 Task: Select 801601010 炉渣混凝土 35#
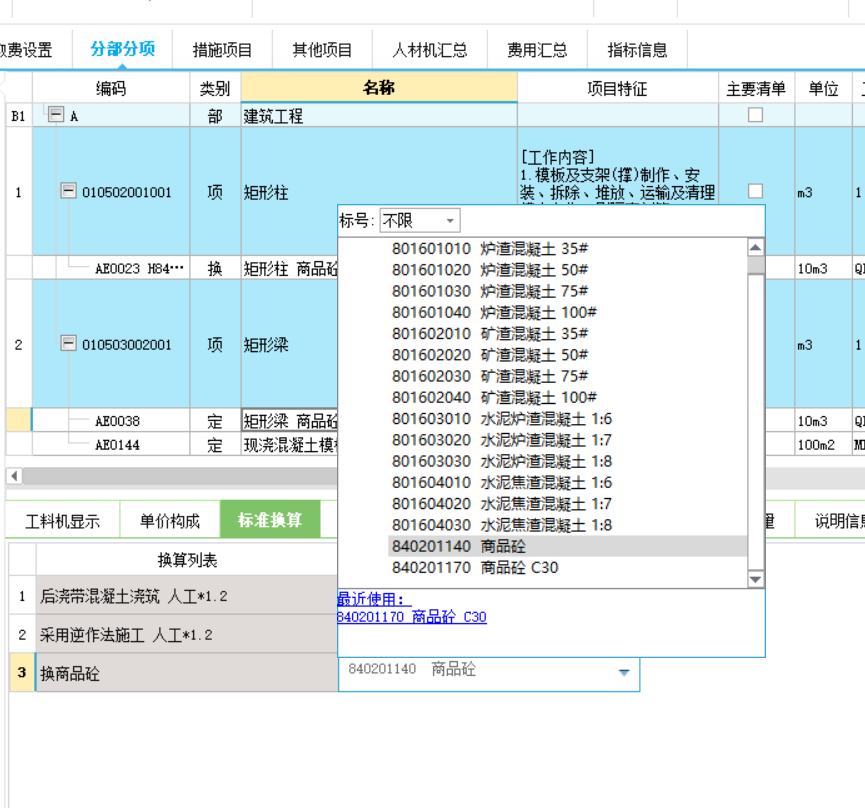coord(567,249)
